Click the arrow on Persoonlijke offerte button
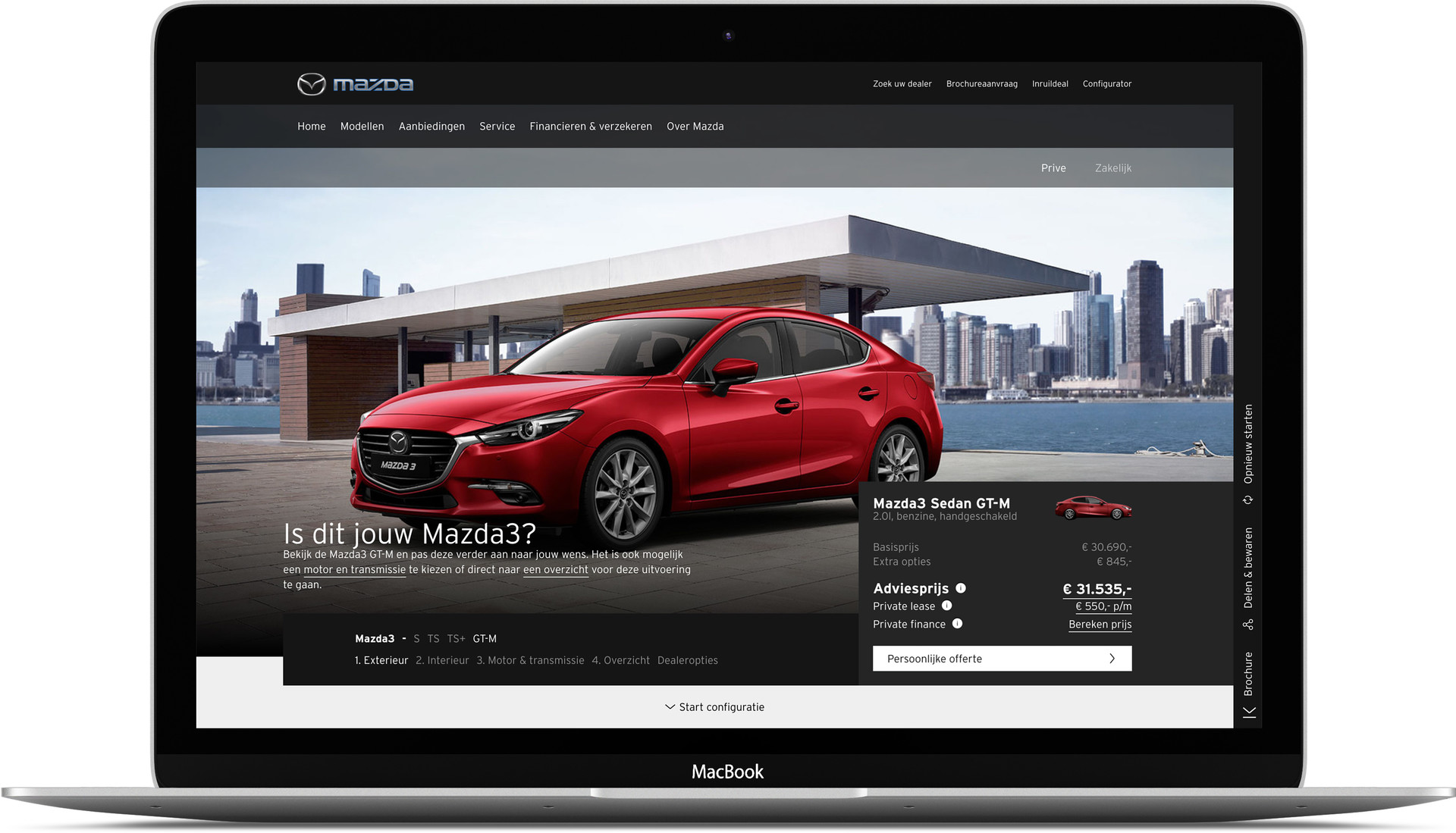 (x=1112, y=659)
